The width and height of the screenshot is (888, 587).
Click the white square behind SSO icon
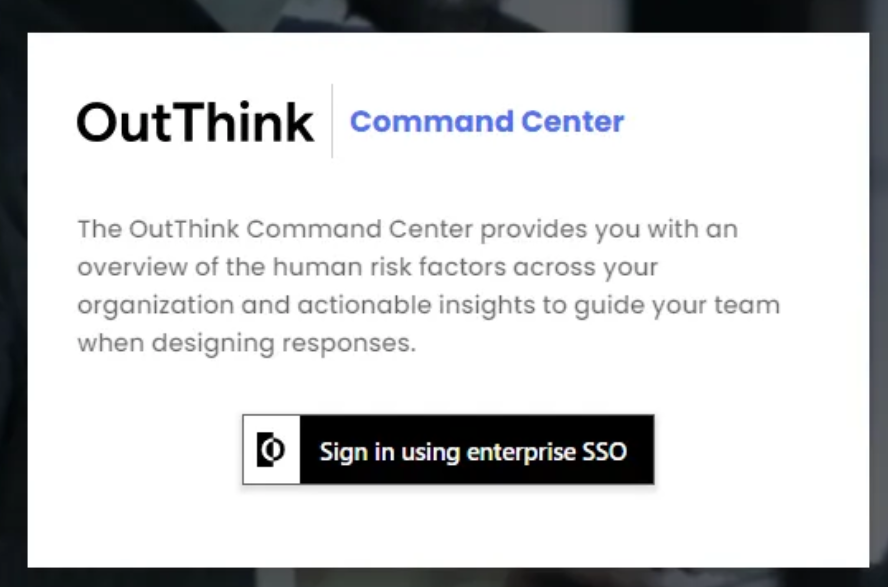(271, 449)
